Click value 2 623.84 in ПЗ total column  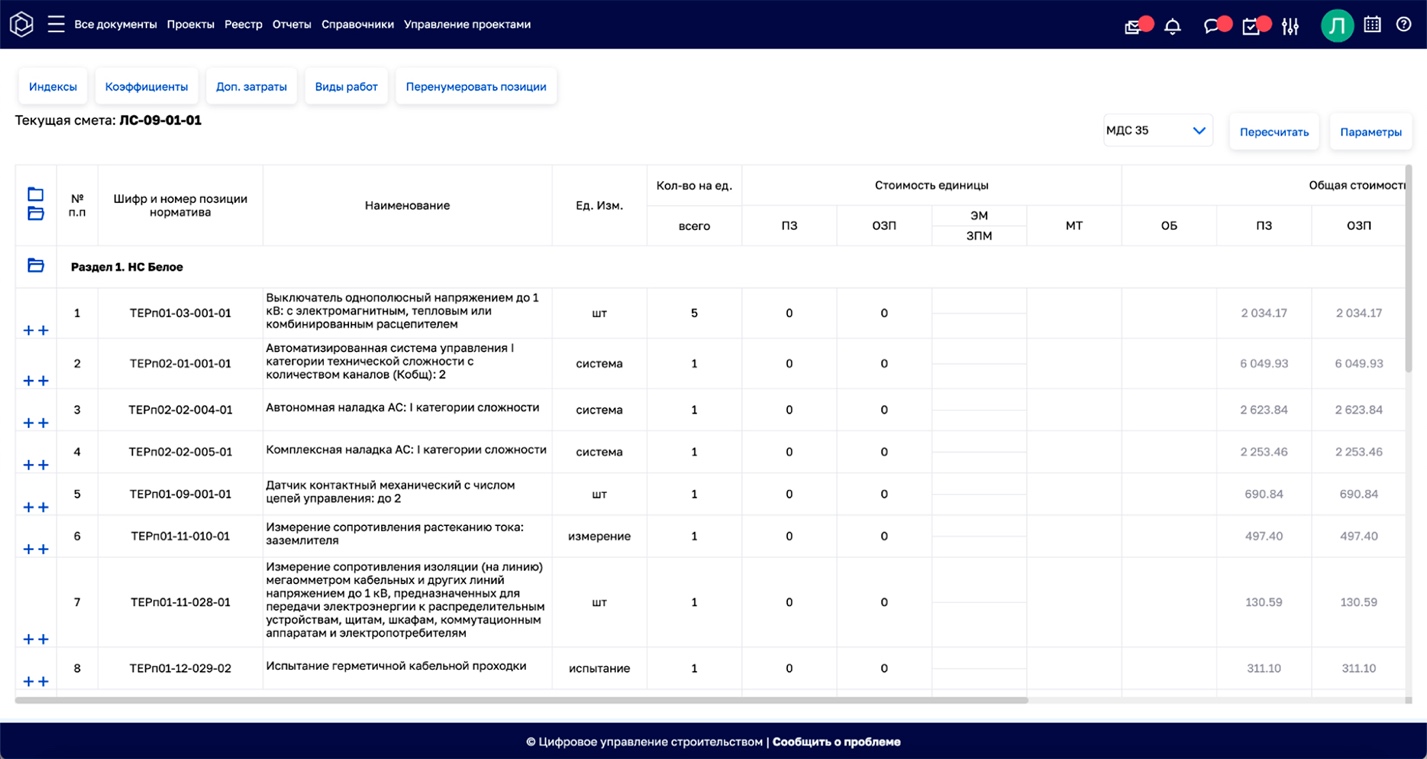point(1264,410)
